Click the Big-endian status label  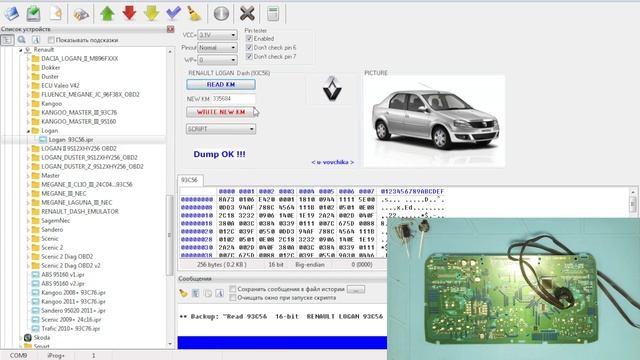(x=310, y=264)
